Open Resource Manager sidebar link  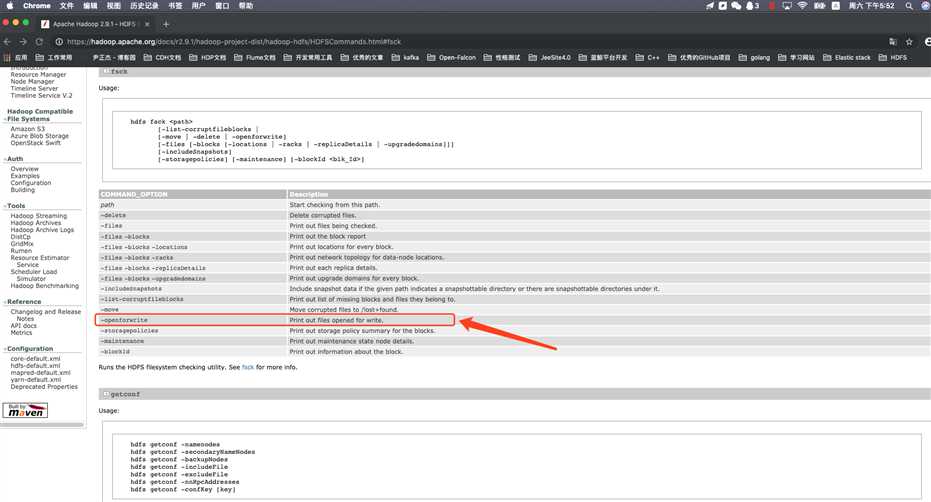coord(39,75)
